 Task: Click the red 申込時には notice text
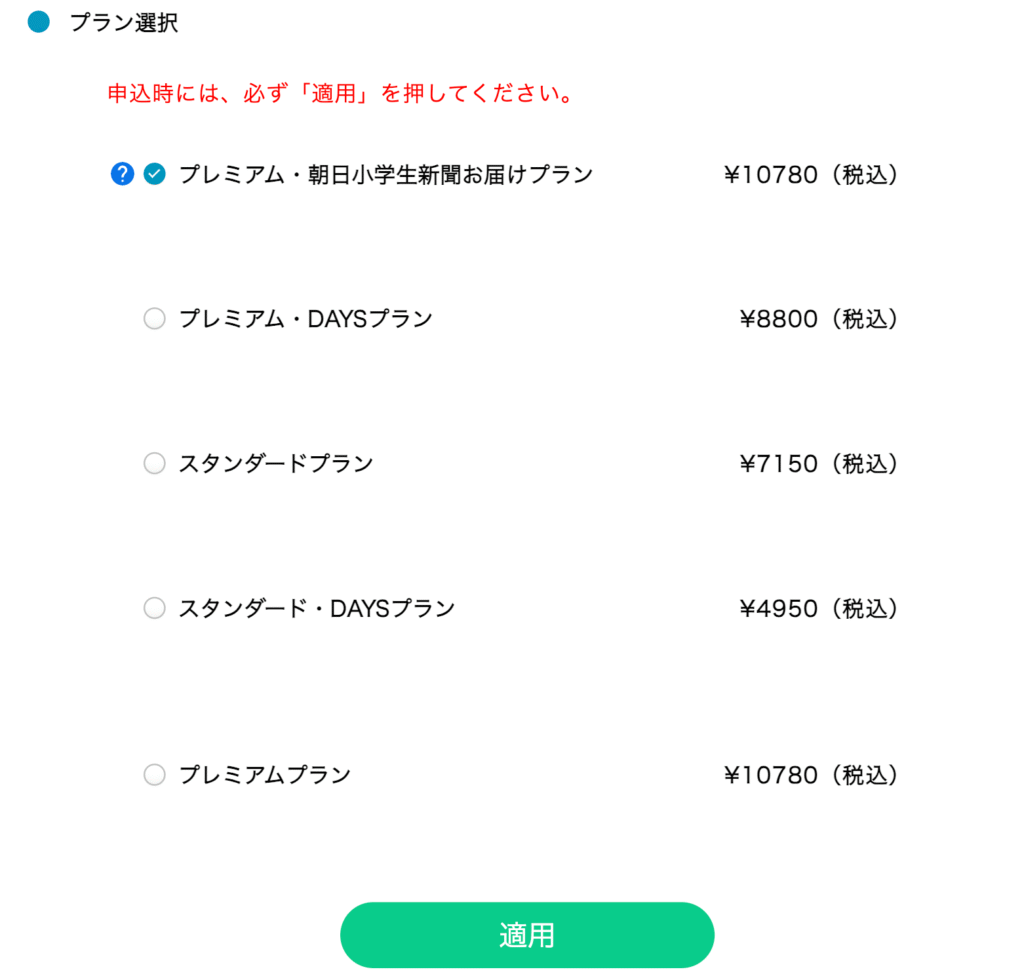point(340,95)
